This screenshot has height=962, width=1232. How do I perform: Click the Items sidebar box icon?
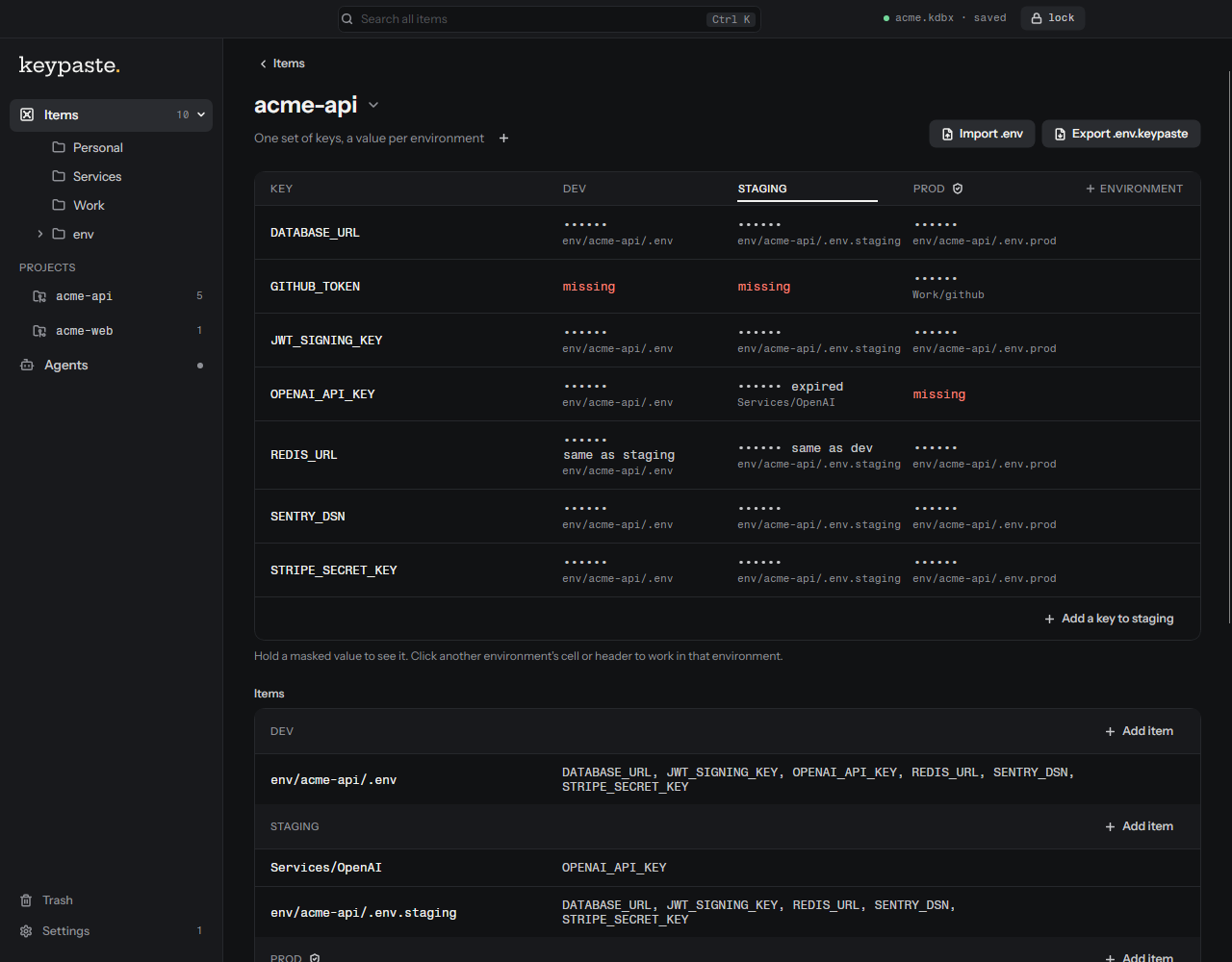click(27, 114)
